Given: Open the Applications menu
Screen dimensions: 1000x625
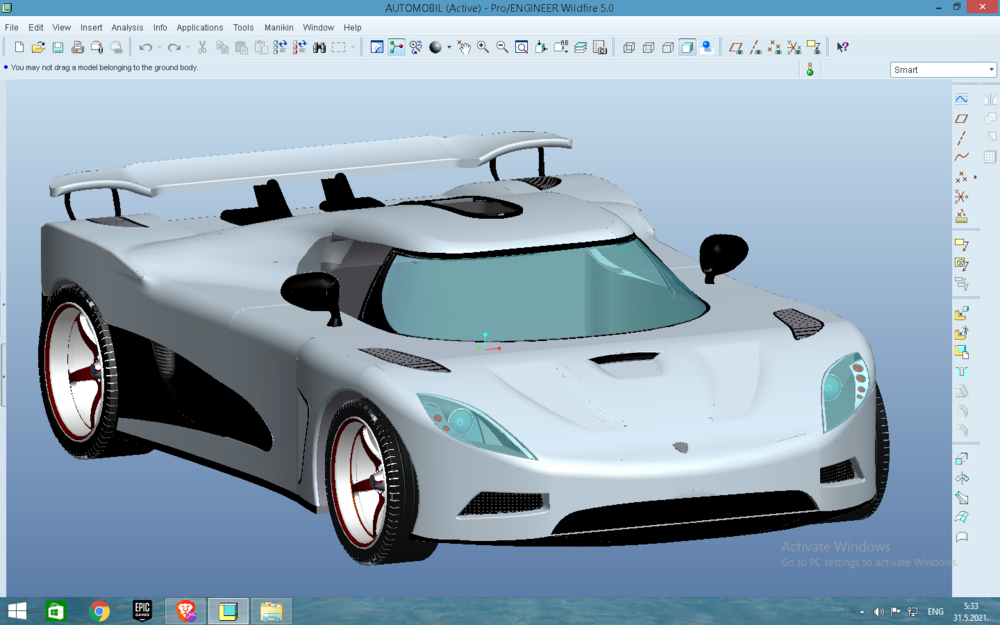Looking at the screenshot, I should 200,27.
